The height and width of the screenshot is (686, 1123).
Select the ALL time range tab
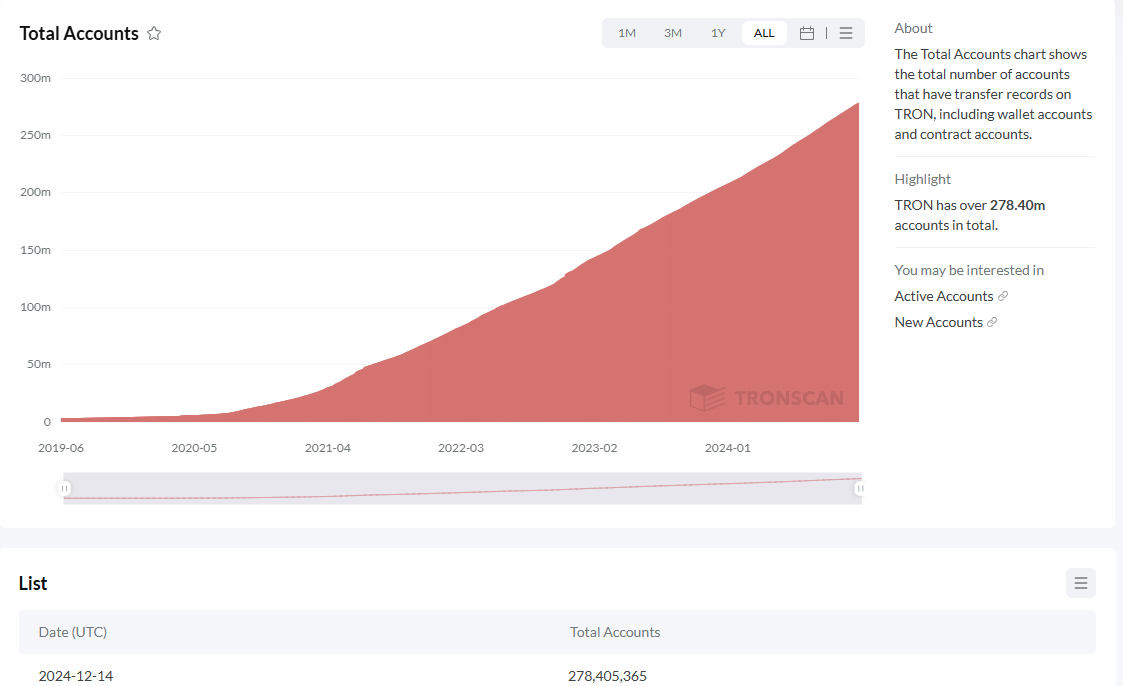point(764,33)
